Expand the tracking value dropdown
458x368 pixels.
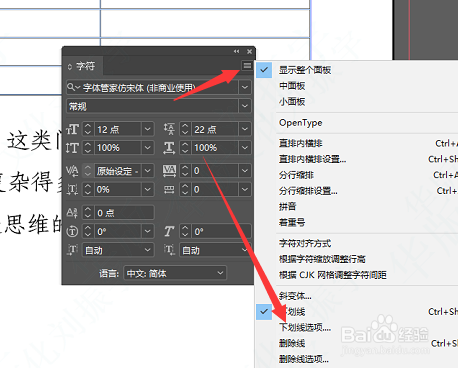pyautogui.click(x=245, y=171)
